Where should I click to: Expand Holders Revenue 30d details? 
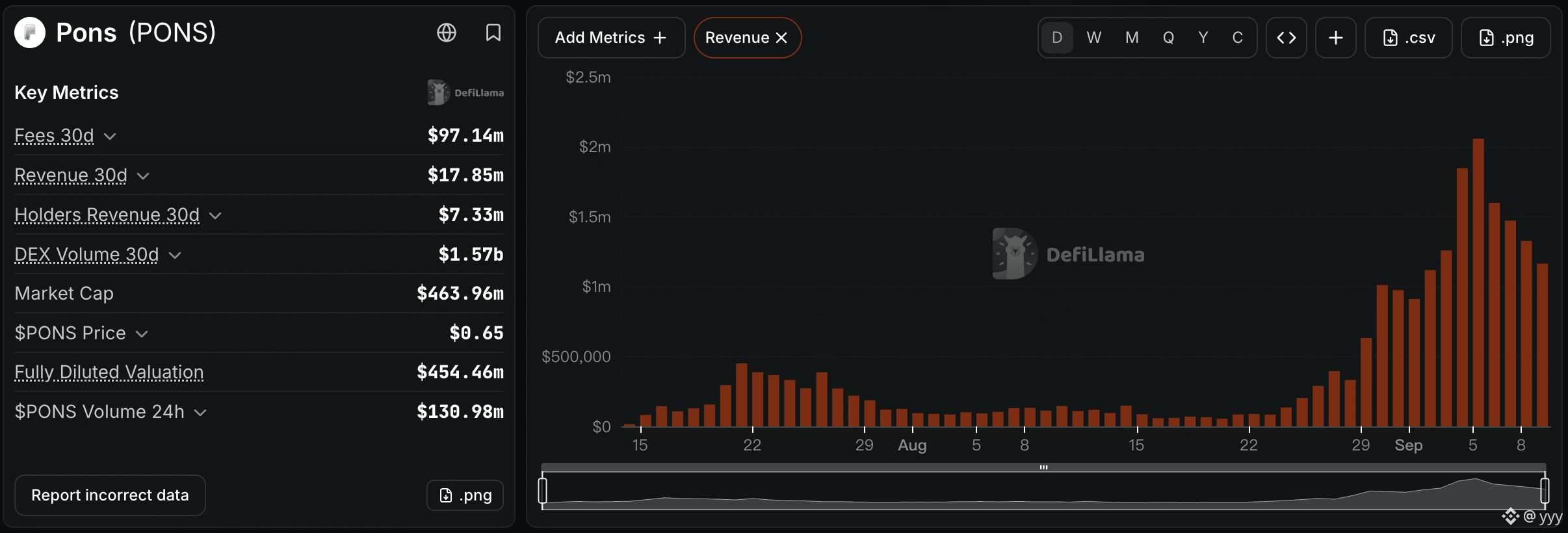tap(215, 215)
